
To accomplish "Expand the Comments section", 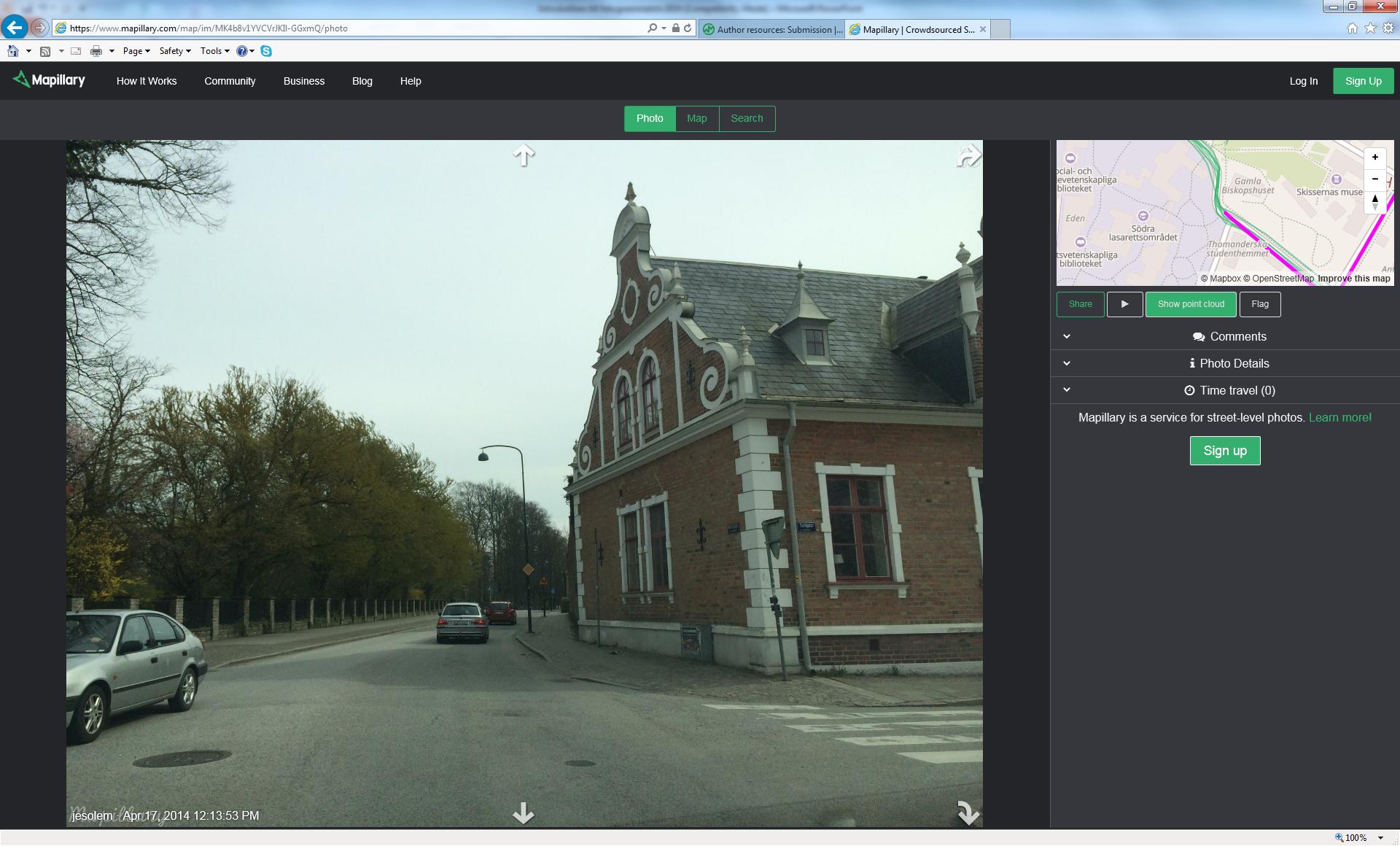I will [1066, 336].
